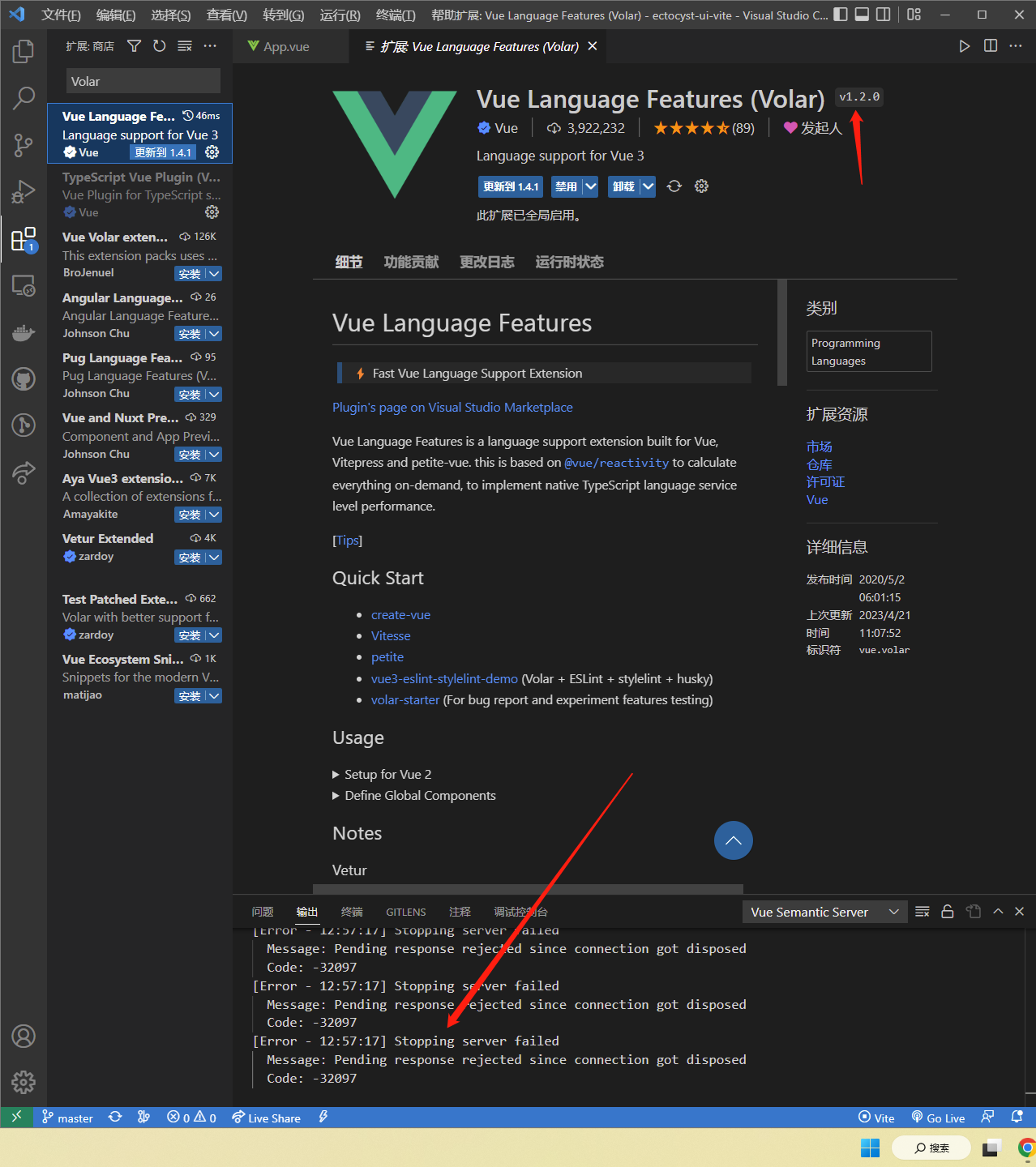Image resolution: width=1036 pixels, height=1167 pixels.
Task: Refresh the extensions list
Action: point(159,46)
